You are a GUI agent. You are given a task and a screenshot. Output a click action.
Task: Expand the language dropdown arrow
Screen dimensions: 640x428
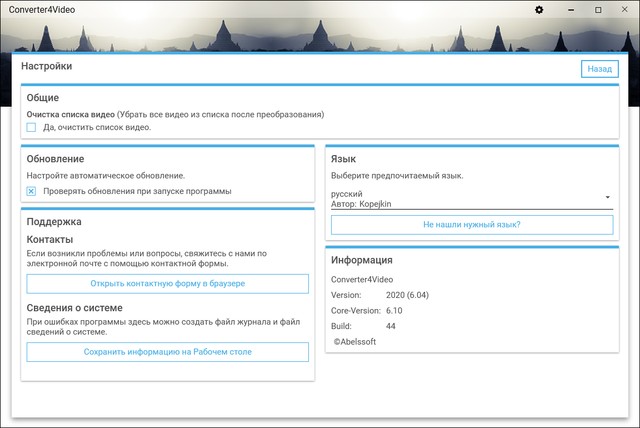607,197
